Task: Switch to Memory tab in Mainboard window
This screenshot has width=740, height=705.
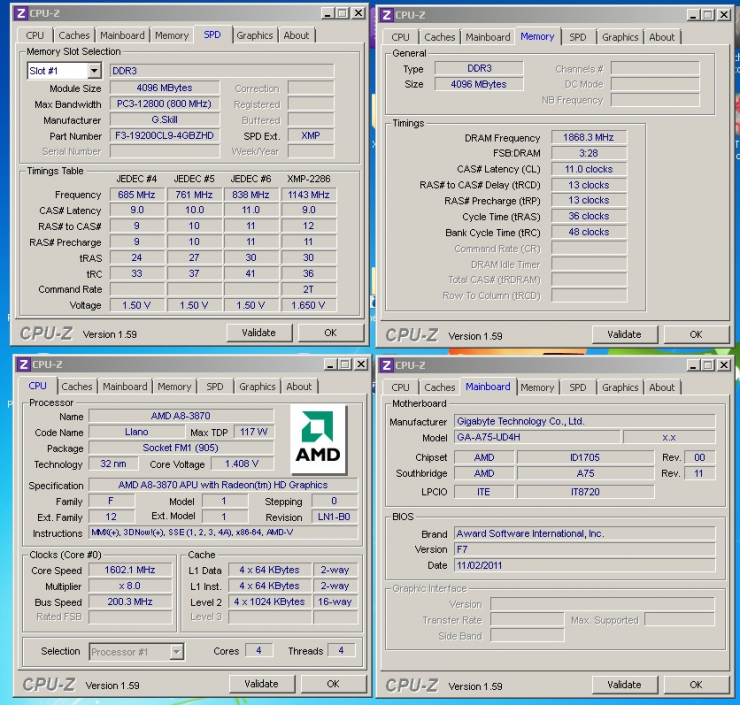Action: [x=537, y=387]
